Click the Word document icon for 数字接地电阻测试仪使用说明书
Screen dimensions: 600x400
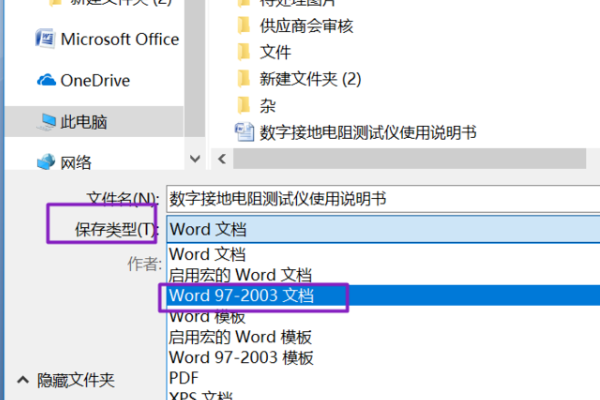(x=244, y=132)
